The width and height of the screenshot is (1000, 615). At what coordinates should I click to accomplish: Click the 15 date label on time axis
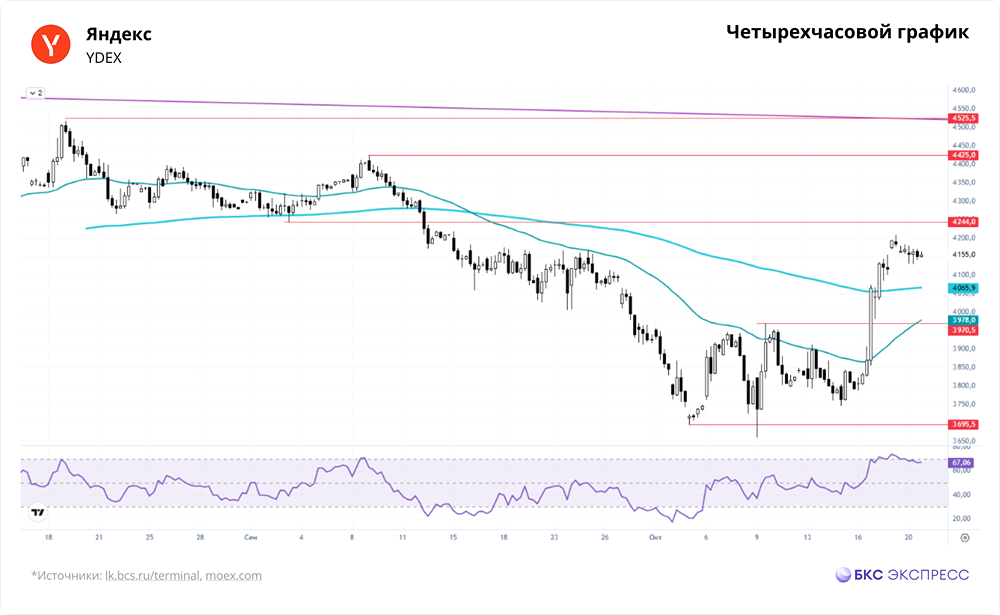(453, 538)
